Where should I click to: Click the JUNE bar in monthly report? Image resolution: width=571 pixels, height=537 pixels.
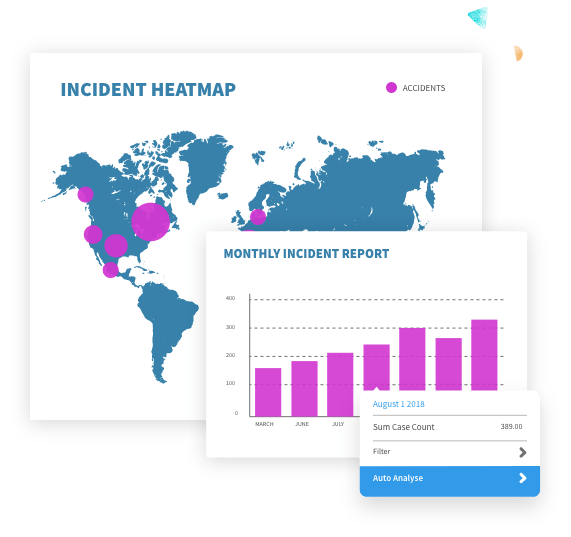click(304, 388)
